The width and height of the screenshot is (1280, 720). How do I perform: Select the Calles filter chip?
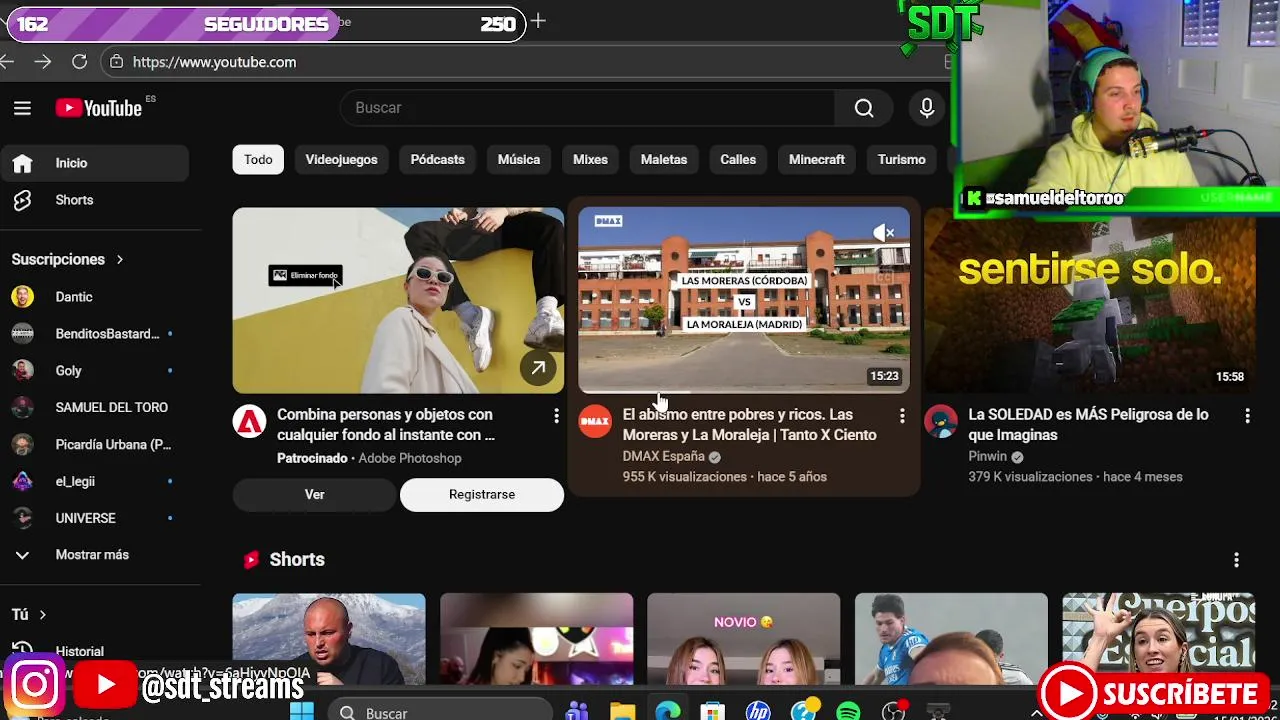(x=738, y=160)
